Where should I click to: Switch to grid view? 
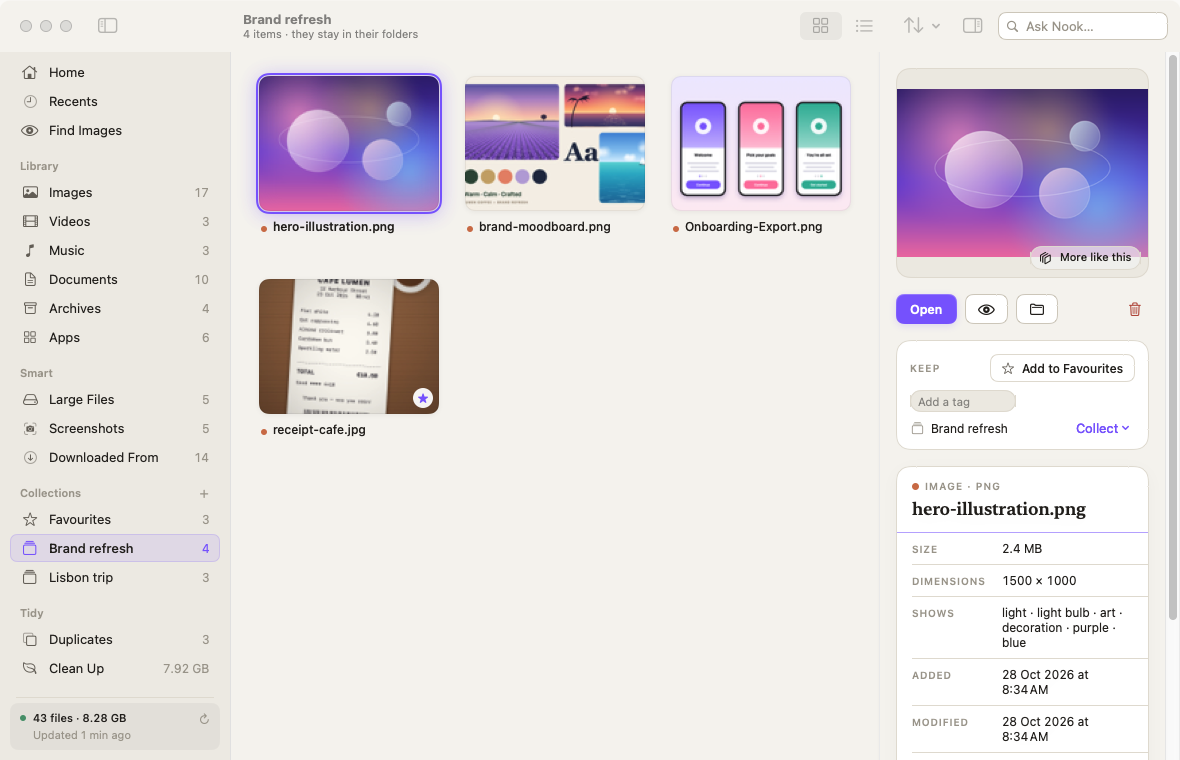tap(820, 26)
